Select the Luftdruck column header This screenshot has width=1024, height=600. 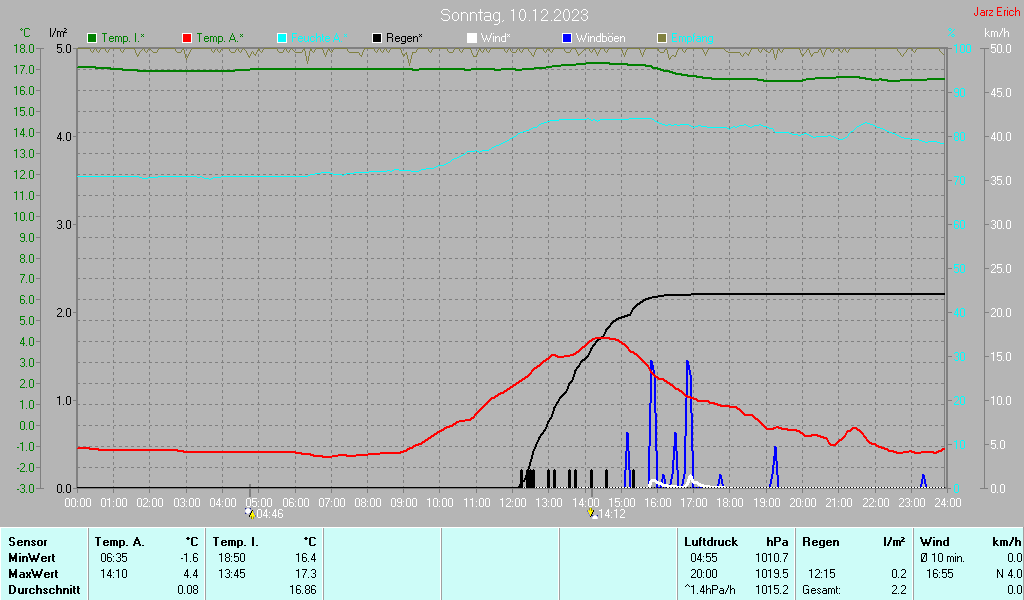pyautogui.click(x=709, y=542)
